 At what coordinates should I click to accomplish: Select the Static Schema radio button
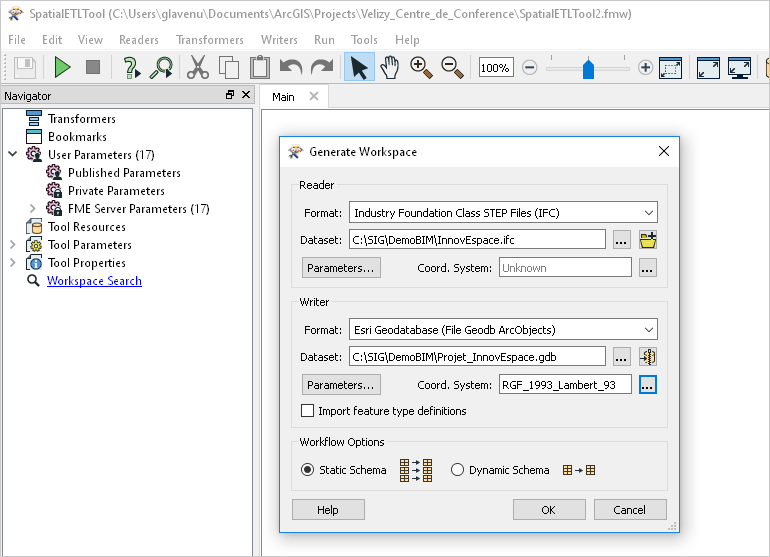(307, 470)
